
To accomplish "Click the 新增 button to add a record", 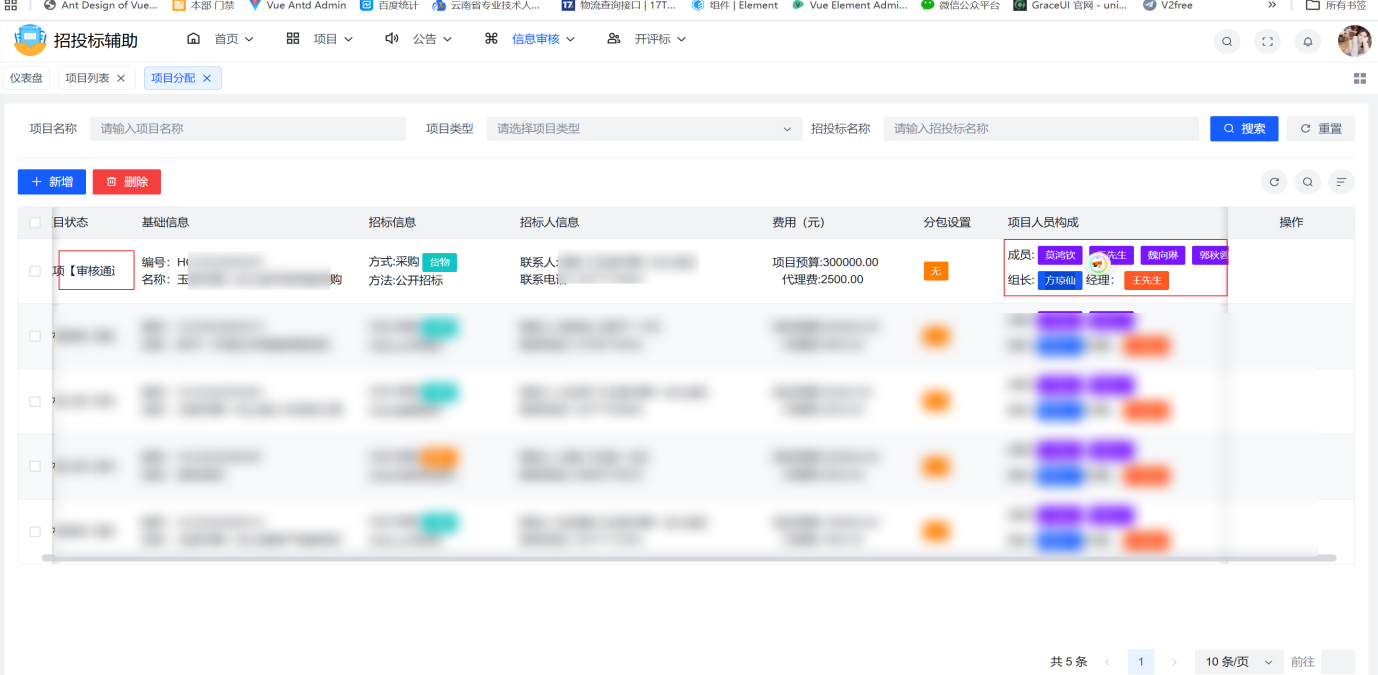I will click(51, 181).
